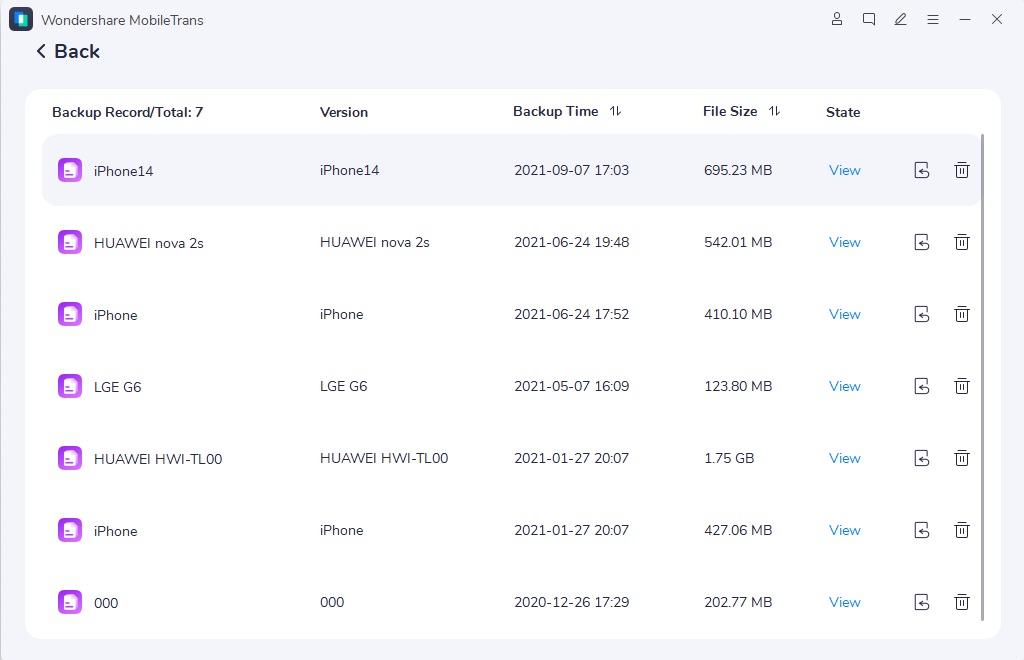Screen dimensions: 1024x660
Task: Click the 000 backup file icon
Action: (x=70, y=602)
